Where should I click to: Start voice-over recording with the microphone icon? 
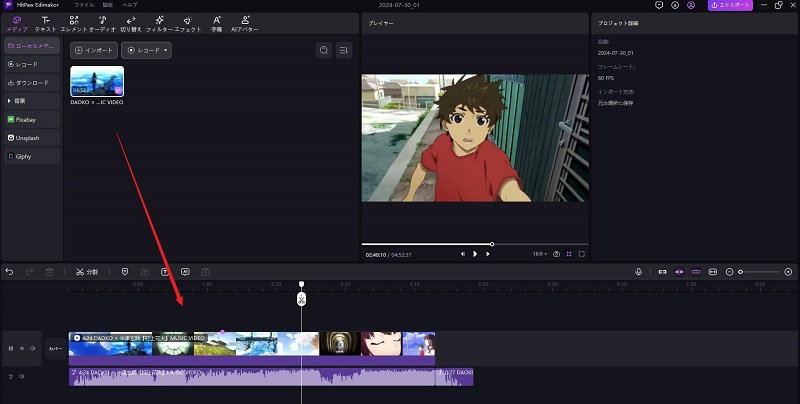(x=638, y=272)
